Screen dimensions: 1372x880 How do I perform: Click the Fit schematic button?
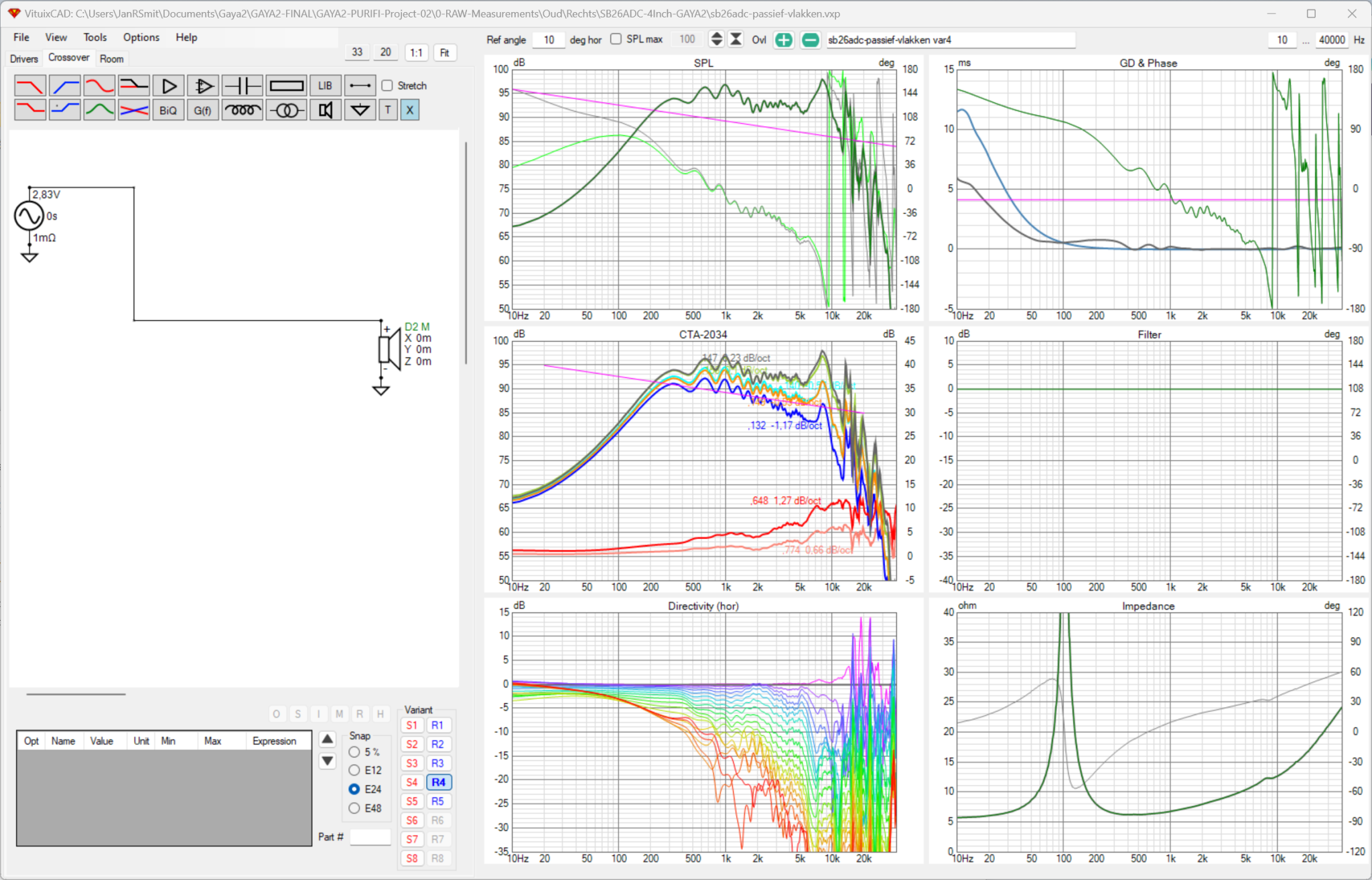tap(445, 52)
